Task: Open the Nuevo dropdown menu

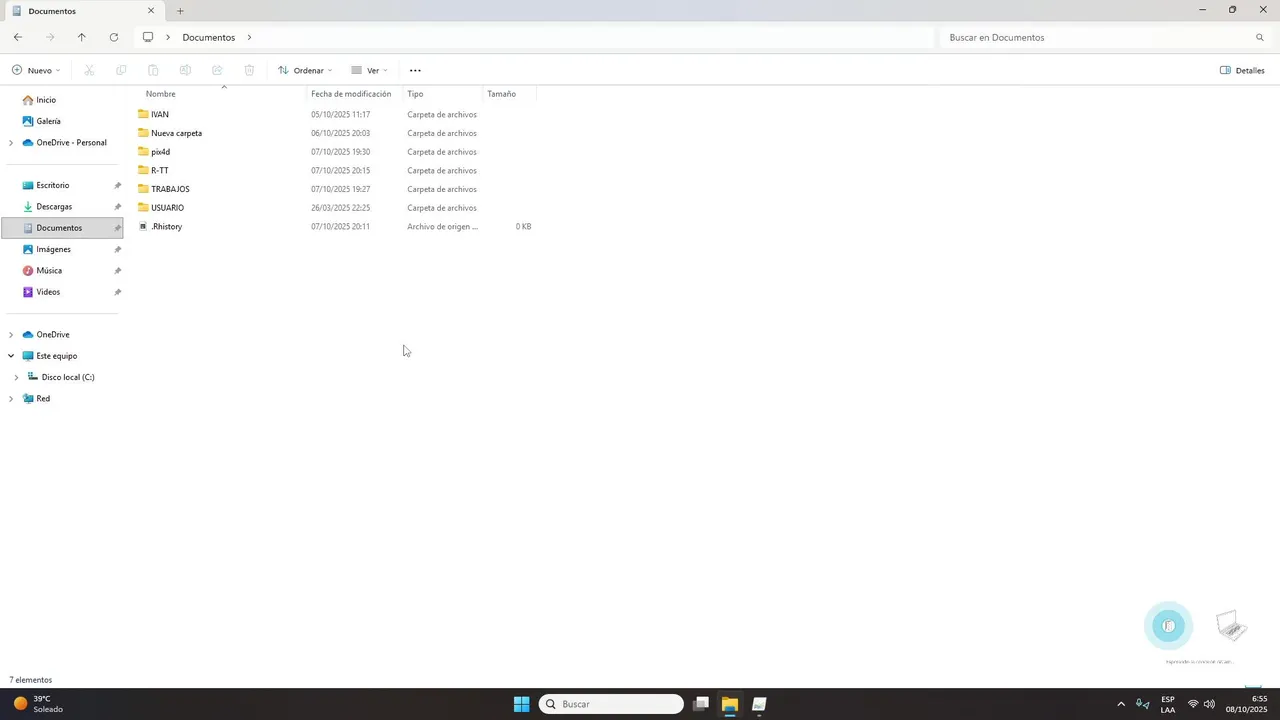Action: coord(36,70)
